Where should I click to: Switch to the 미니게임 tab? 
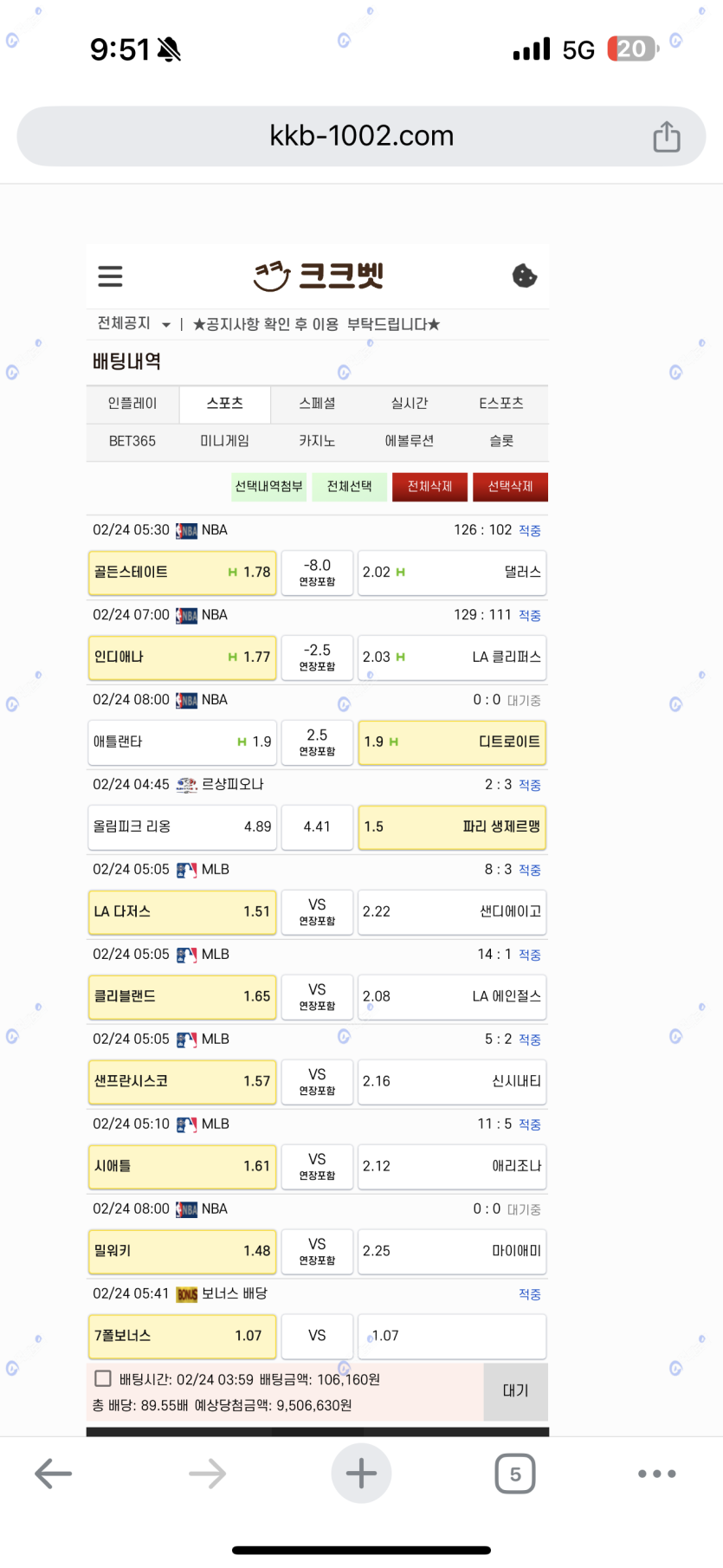tap(225, 441)
